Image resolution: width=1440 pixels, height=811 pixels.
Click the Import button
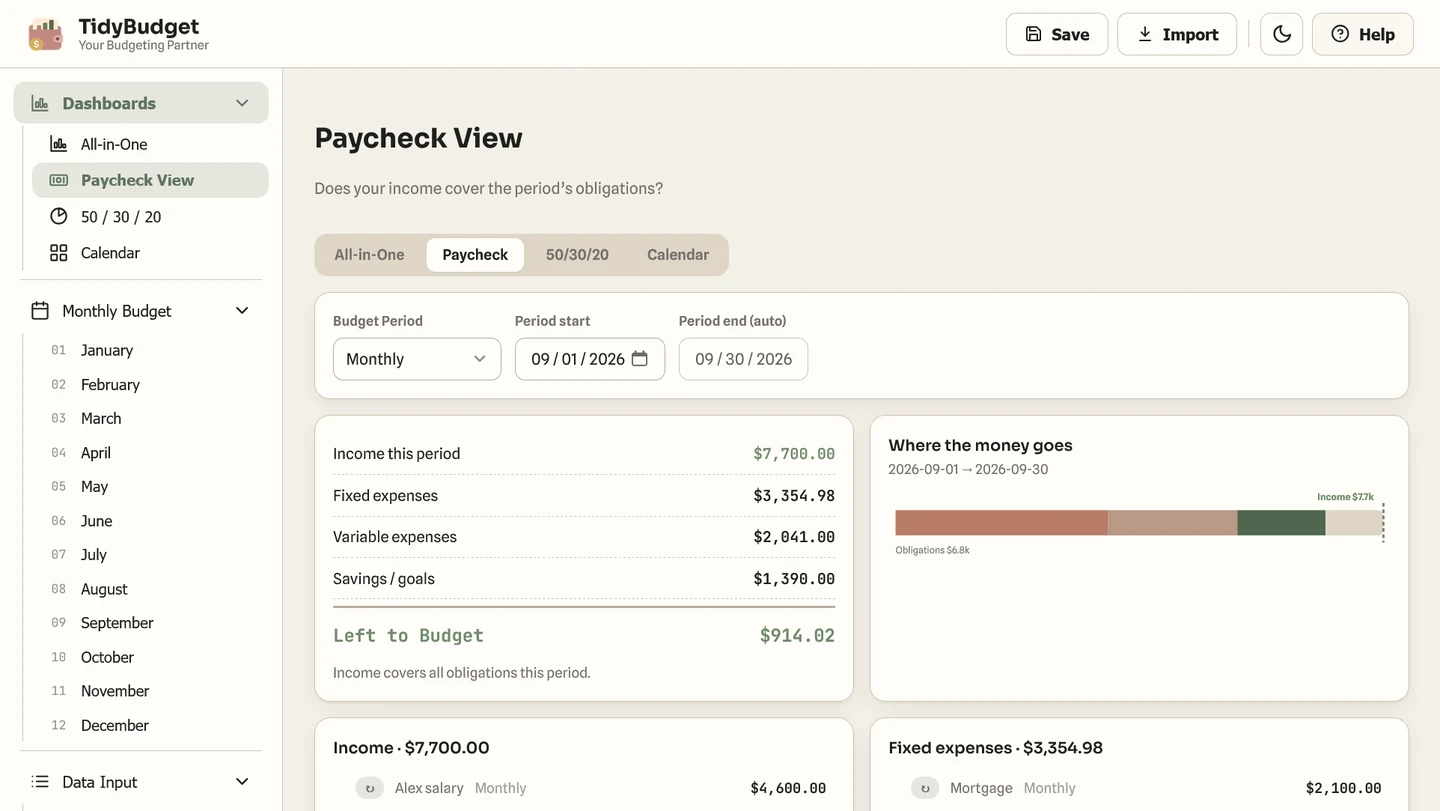coord(1177,34)
